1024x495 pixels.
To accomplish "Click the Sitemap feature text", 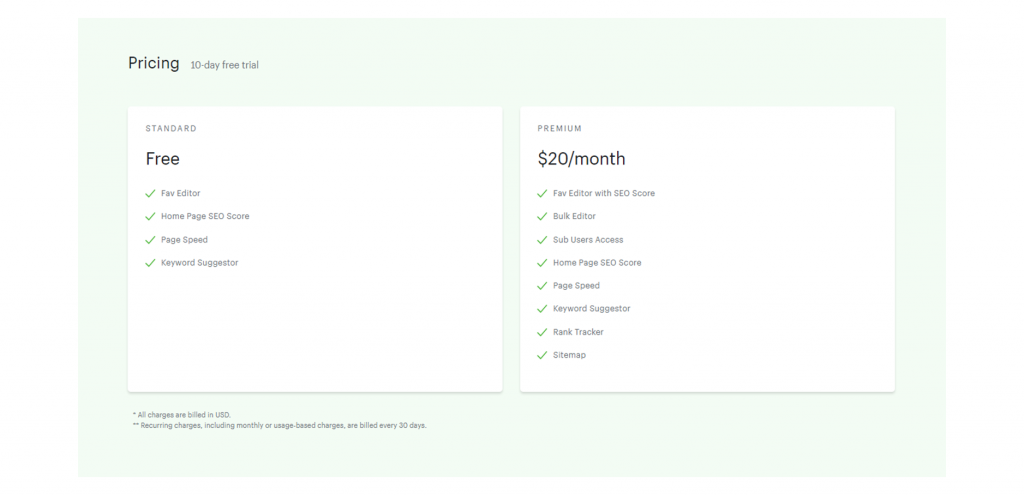I will pos(569,355).
